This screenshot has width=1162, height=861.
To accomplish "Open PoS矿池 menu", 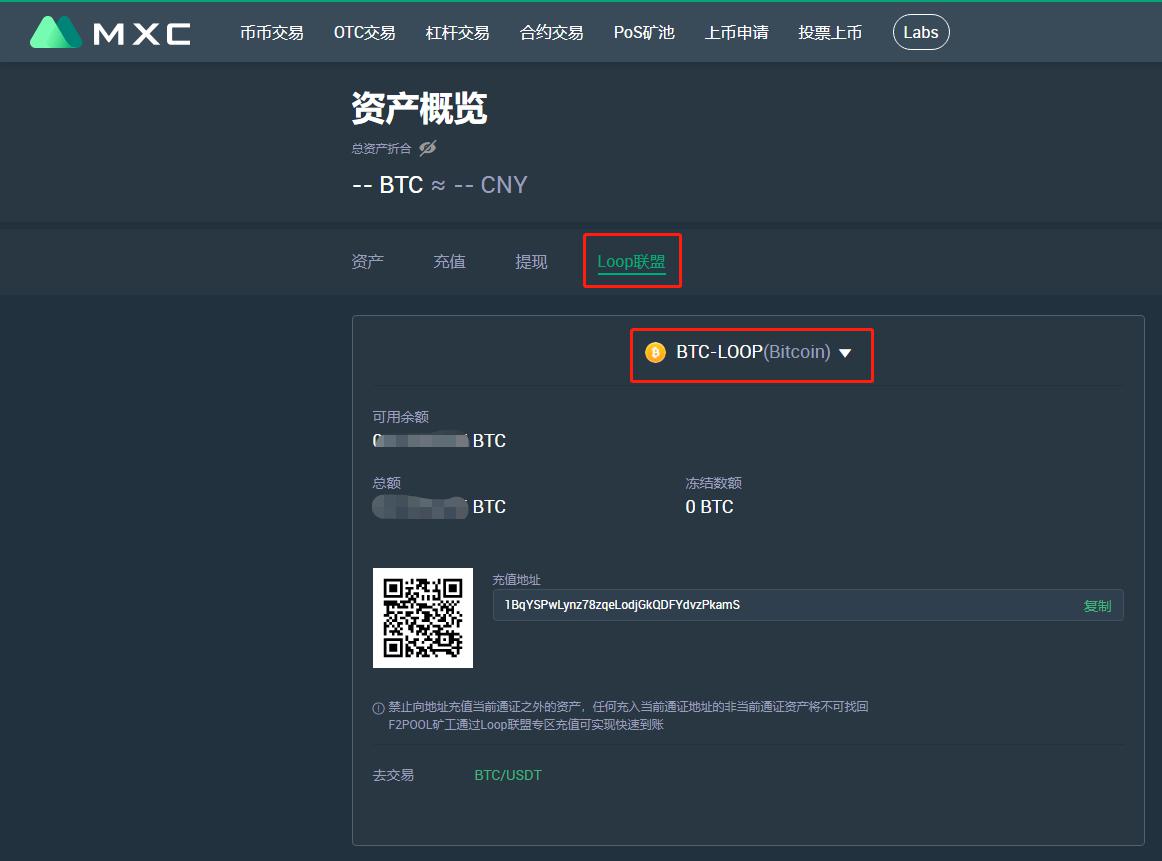I will (644, 33).
